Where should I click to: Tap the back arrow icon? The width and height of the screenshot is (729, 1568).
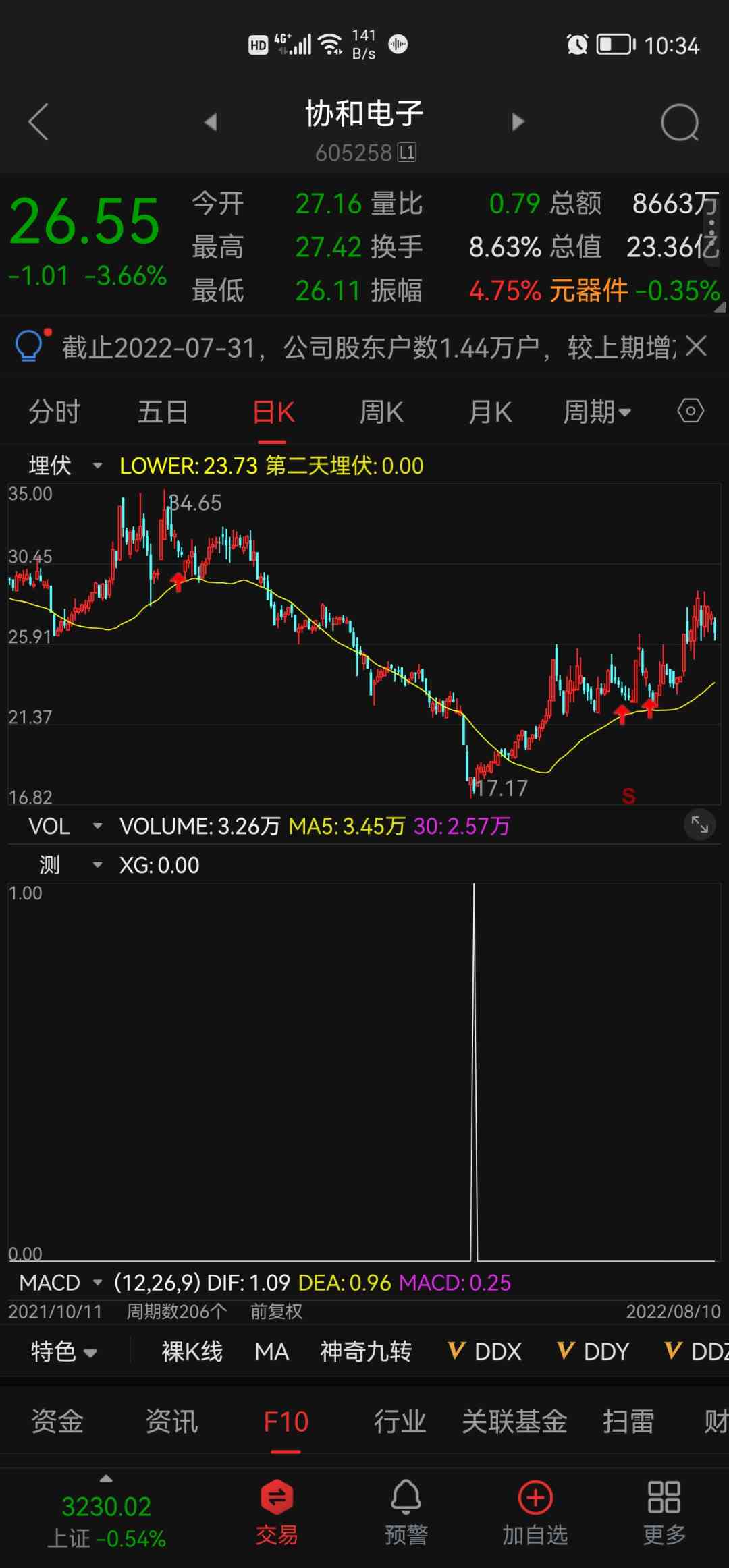38,122
